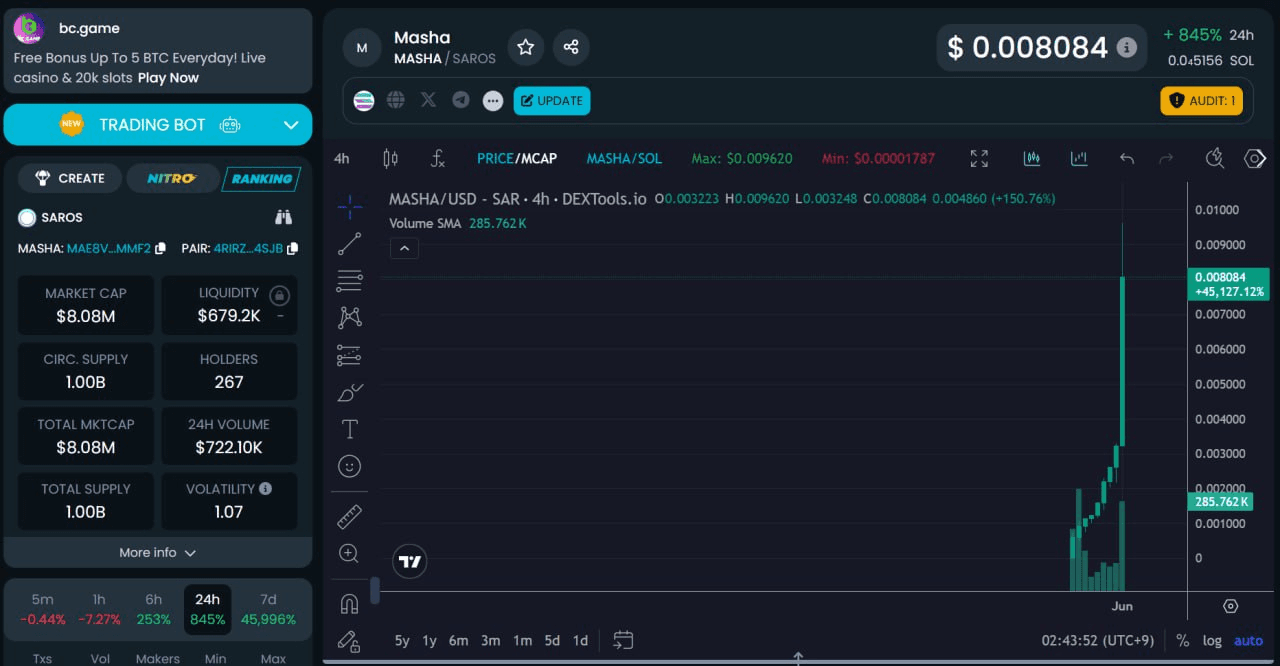Open the CREATE button
The height and width of the screenshot is (666, 1280).
pos(70,178)
